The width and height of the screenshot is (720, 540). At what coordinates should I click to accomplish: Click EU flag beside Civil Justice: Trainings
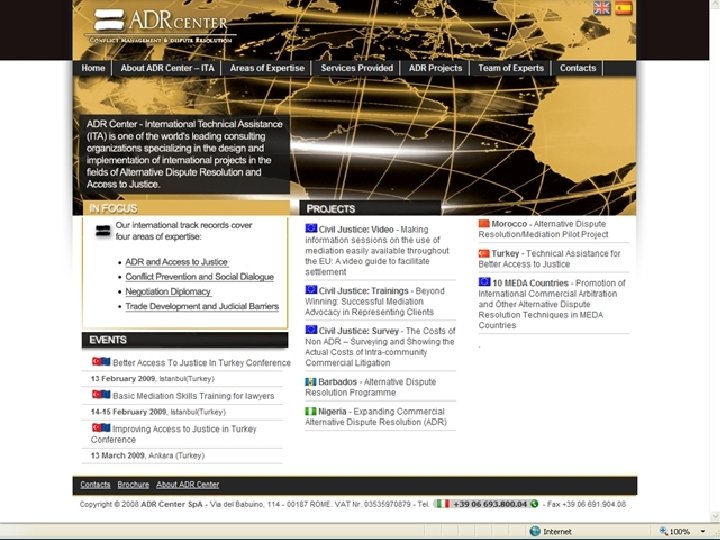tap(311, 290)
